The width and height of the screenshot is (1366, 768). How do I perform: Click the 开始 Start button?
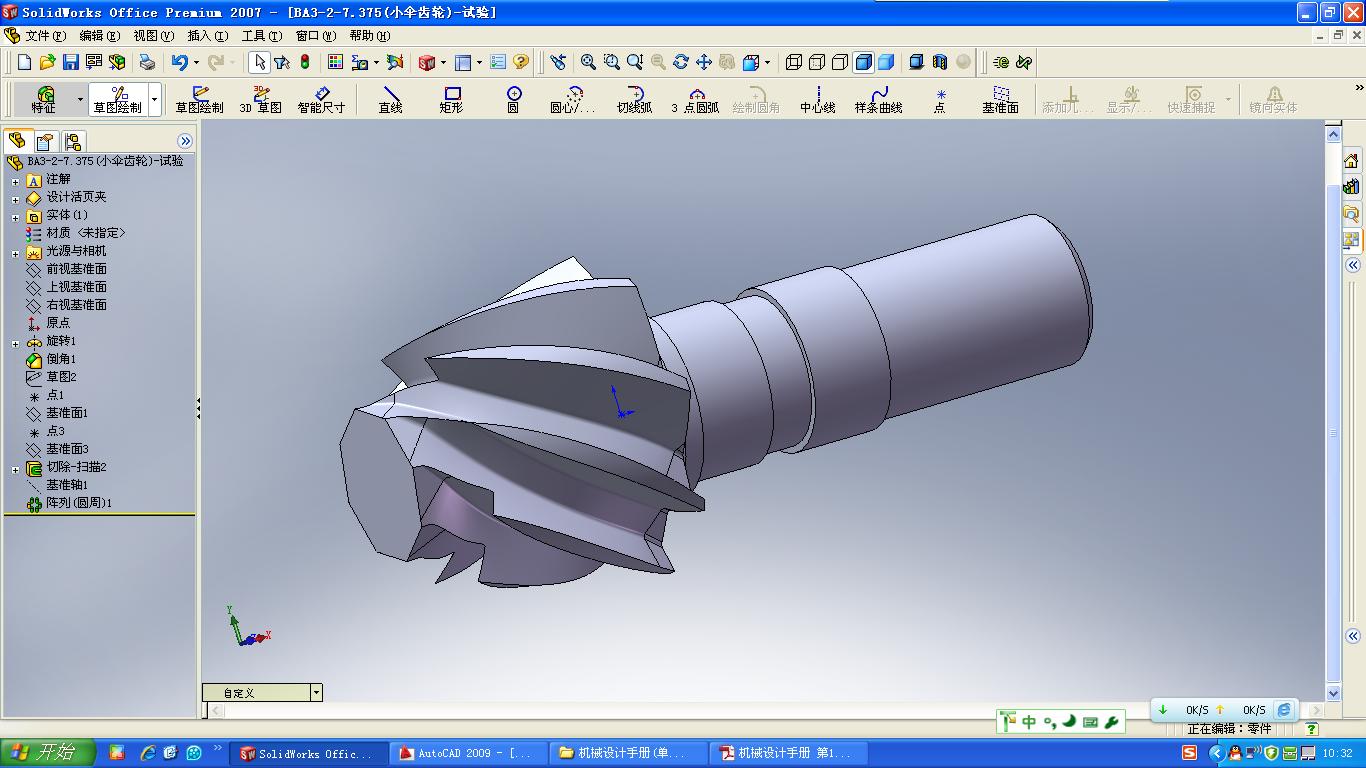[48, 753]
